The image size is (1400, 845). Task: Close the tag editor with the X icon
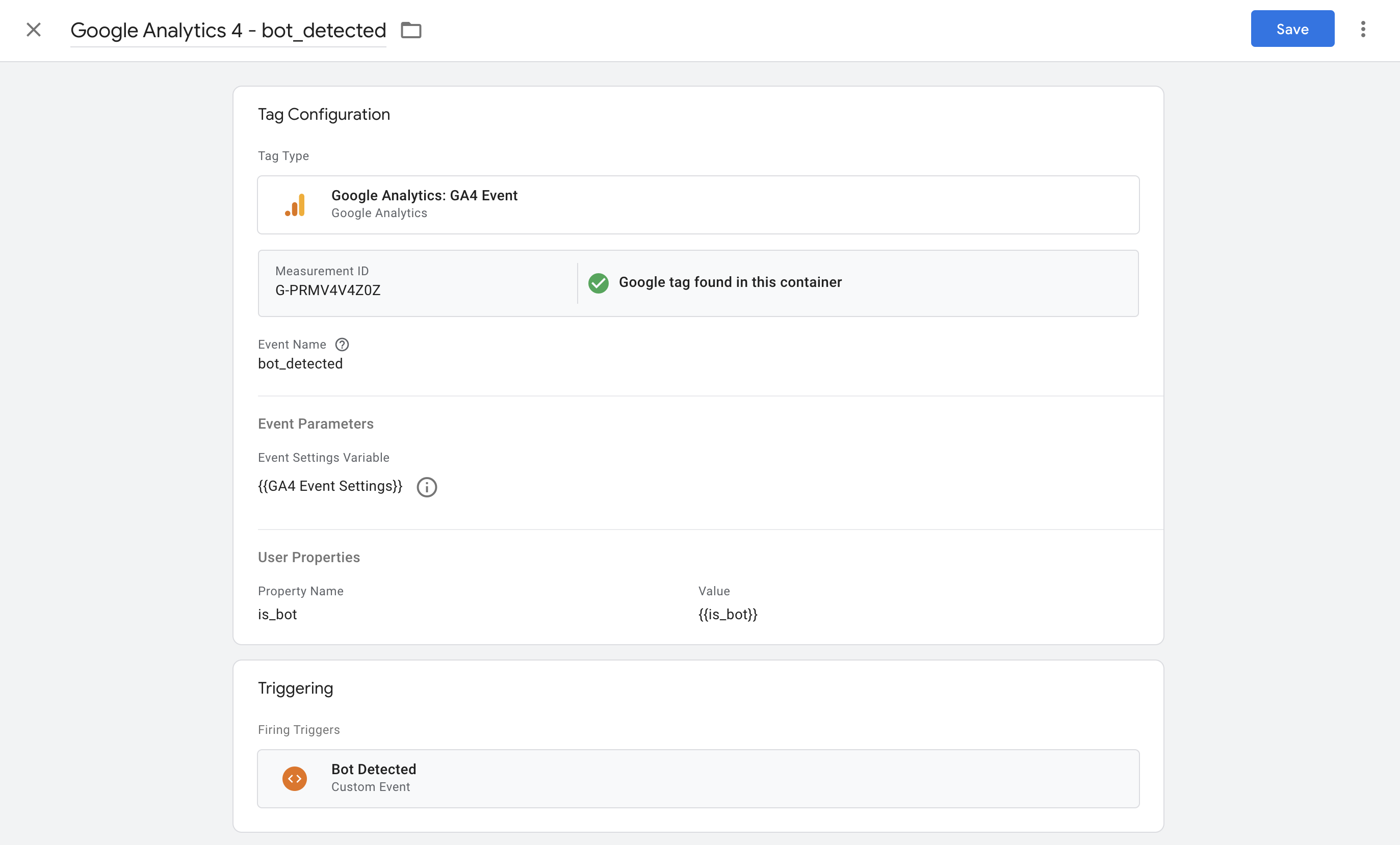(33, 30)
